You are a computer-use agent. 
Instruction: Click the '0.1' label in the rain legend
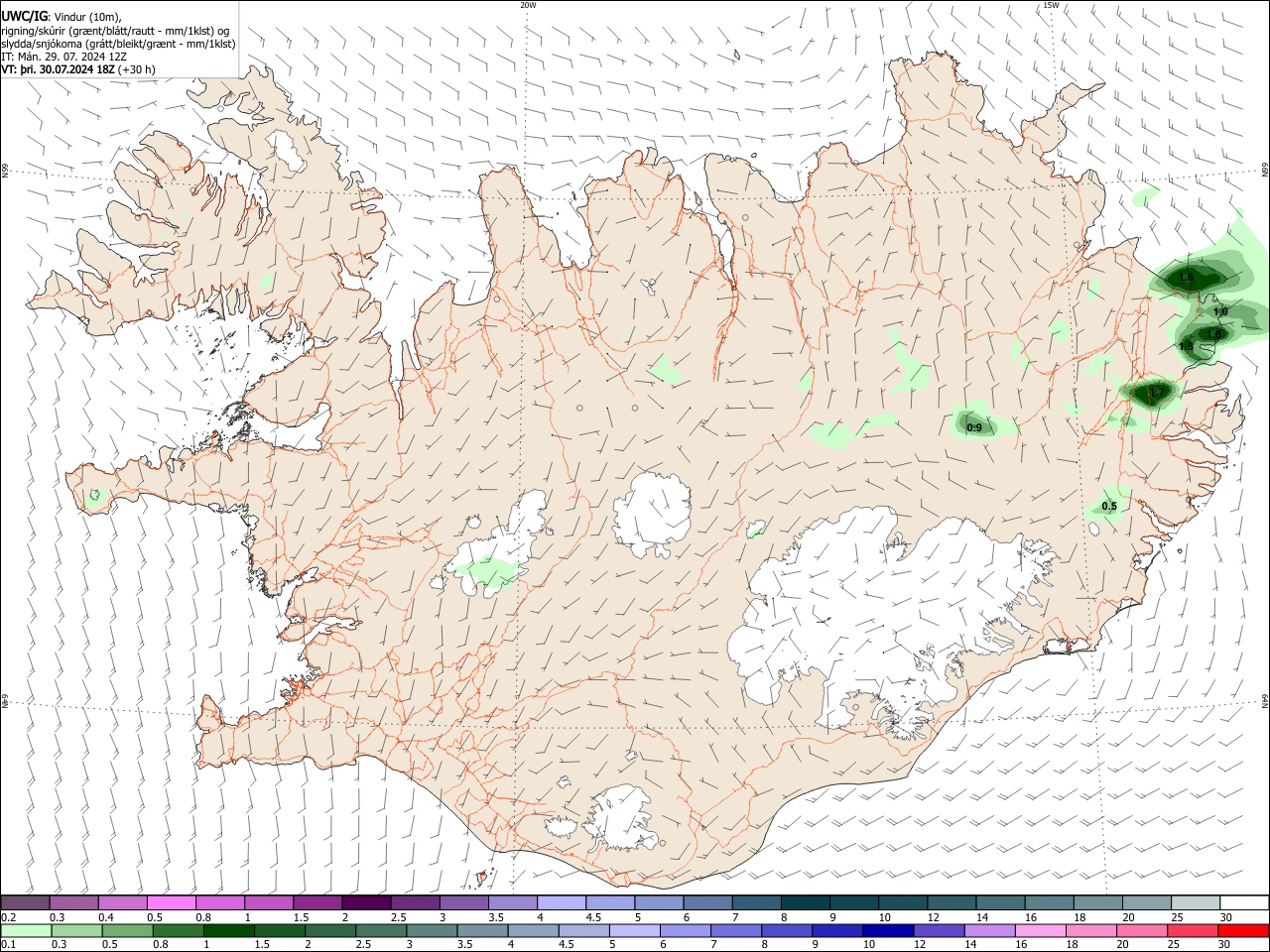click(8, 944)
